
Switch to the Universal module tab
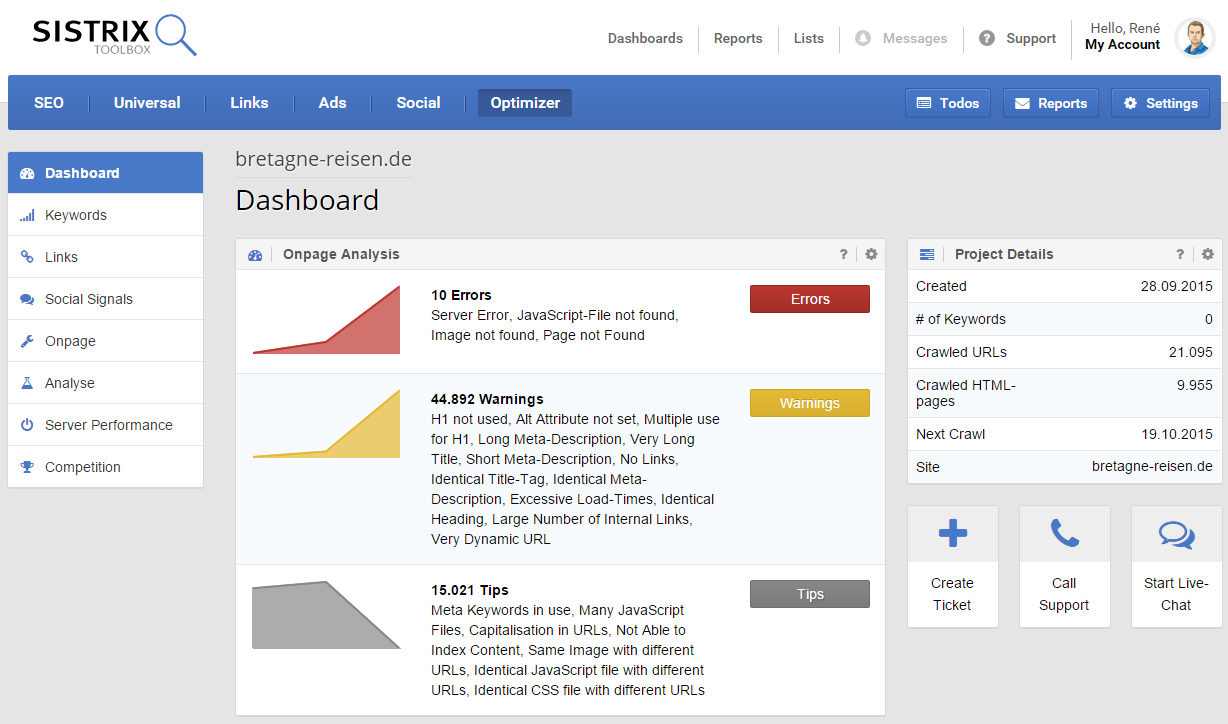click(147, 103)
